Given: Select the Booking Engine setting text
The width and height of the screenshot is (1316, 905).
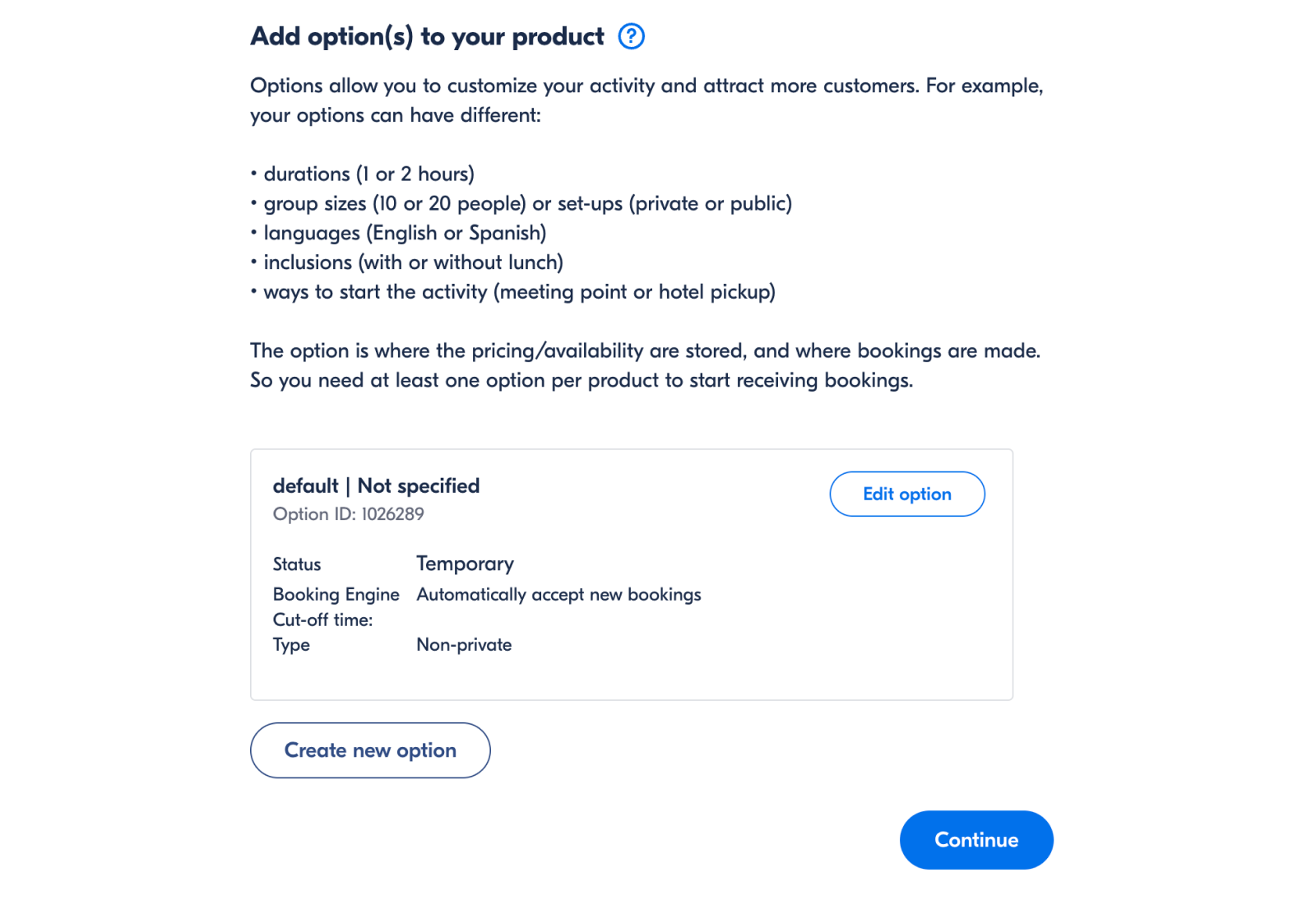Looking at the screenshot, I should tap(336, 594).
